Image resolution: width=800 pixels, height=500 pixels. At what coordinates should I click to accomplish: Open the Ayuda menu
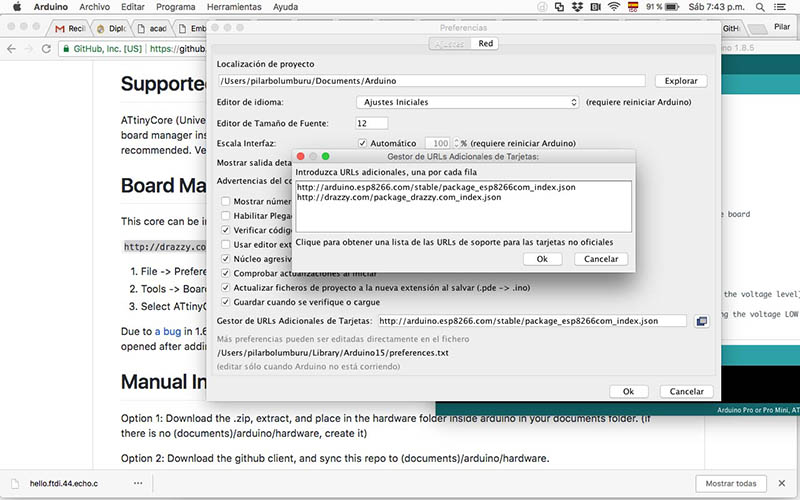tap(285, 7)
